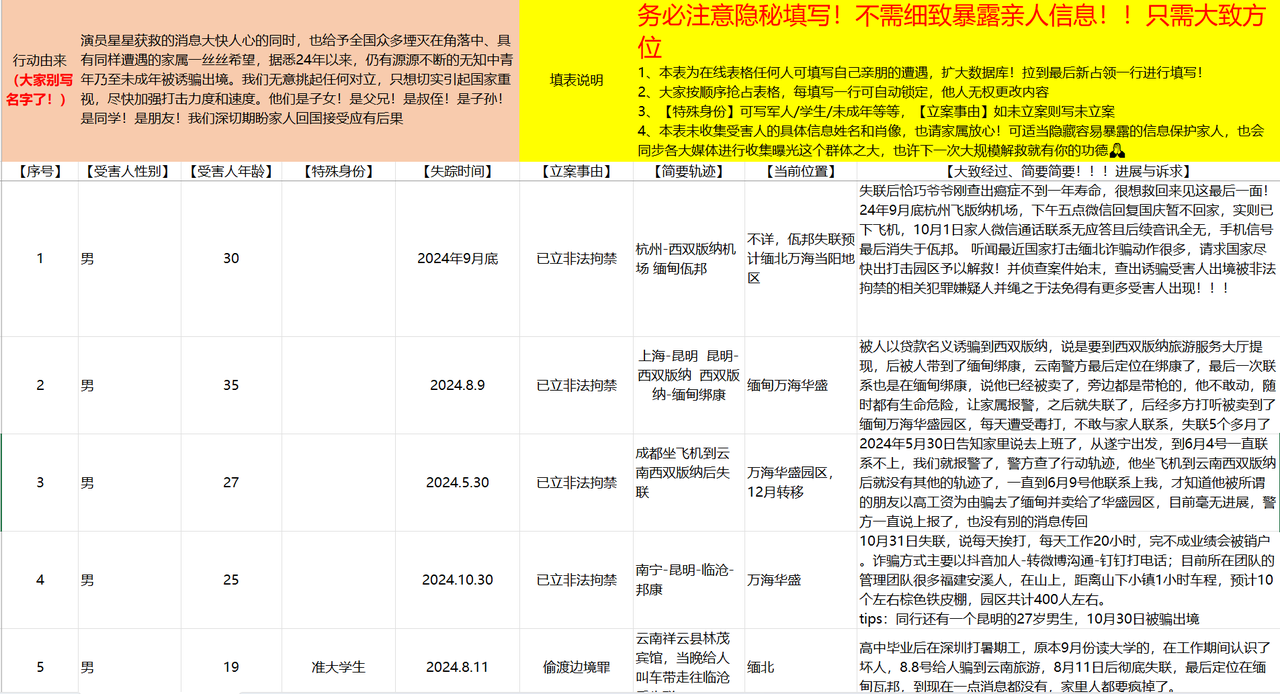Click the 【简要轨迹】 header cell
The image size is (1280, 694).
point(689,171)
